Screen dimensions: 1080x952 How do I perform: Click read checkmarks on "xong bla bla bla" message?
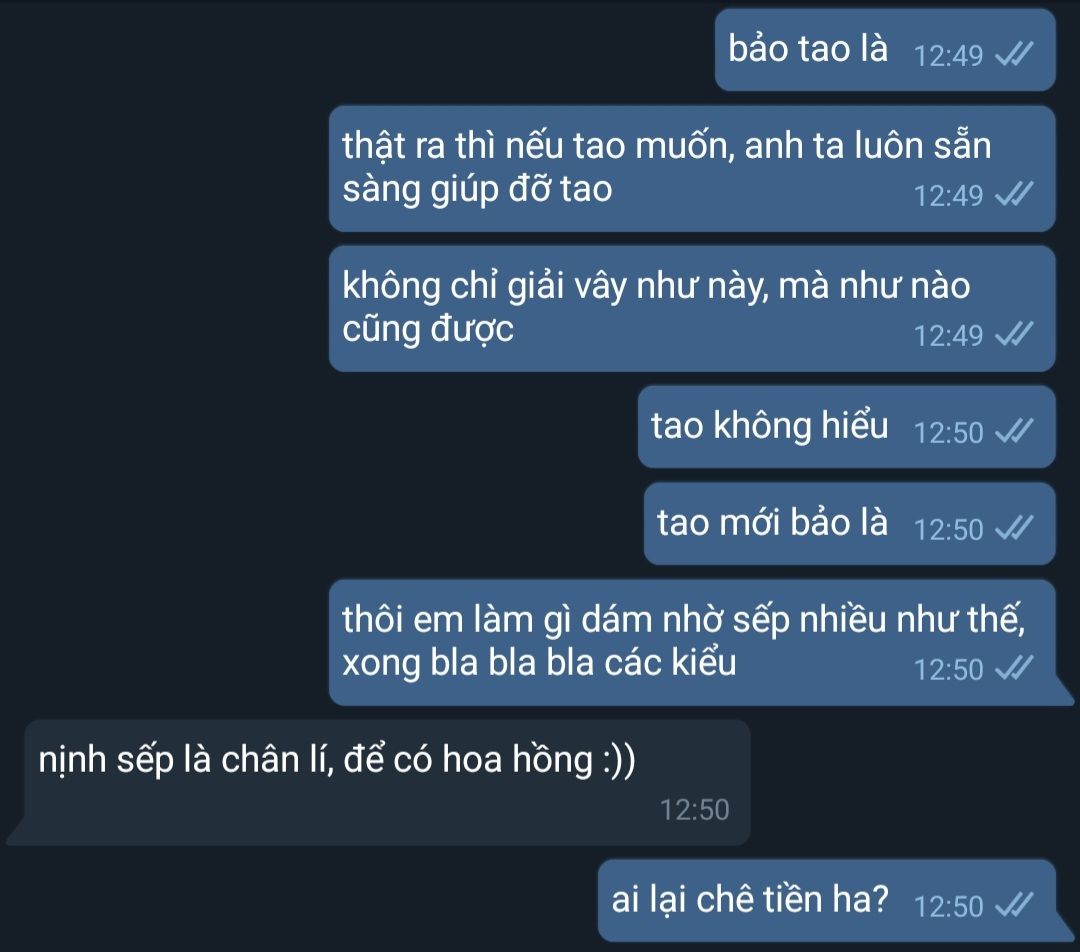pos(1015,669)
